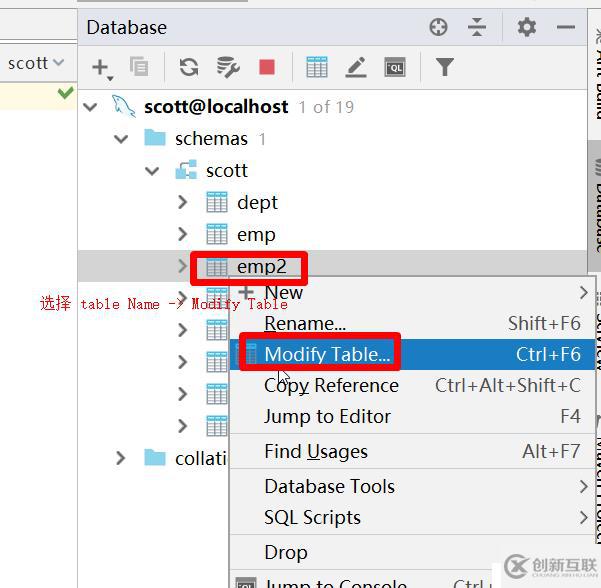The image size is (601, 588).
Task: Select the emp table label
Action: click(256, 235)
